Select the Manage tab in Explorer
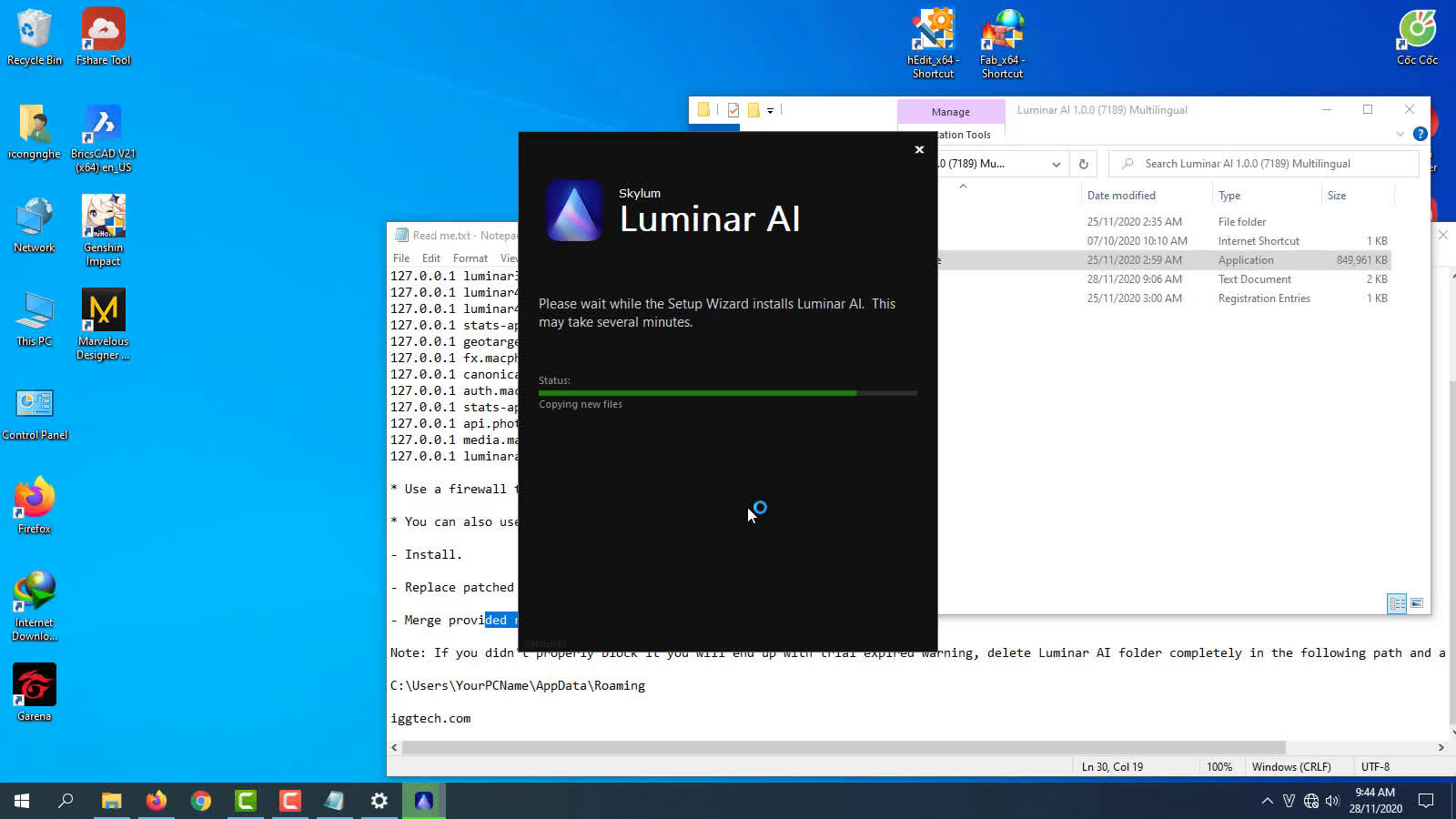 pyautogui.click(x=951, y=112)
